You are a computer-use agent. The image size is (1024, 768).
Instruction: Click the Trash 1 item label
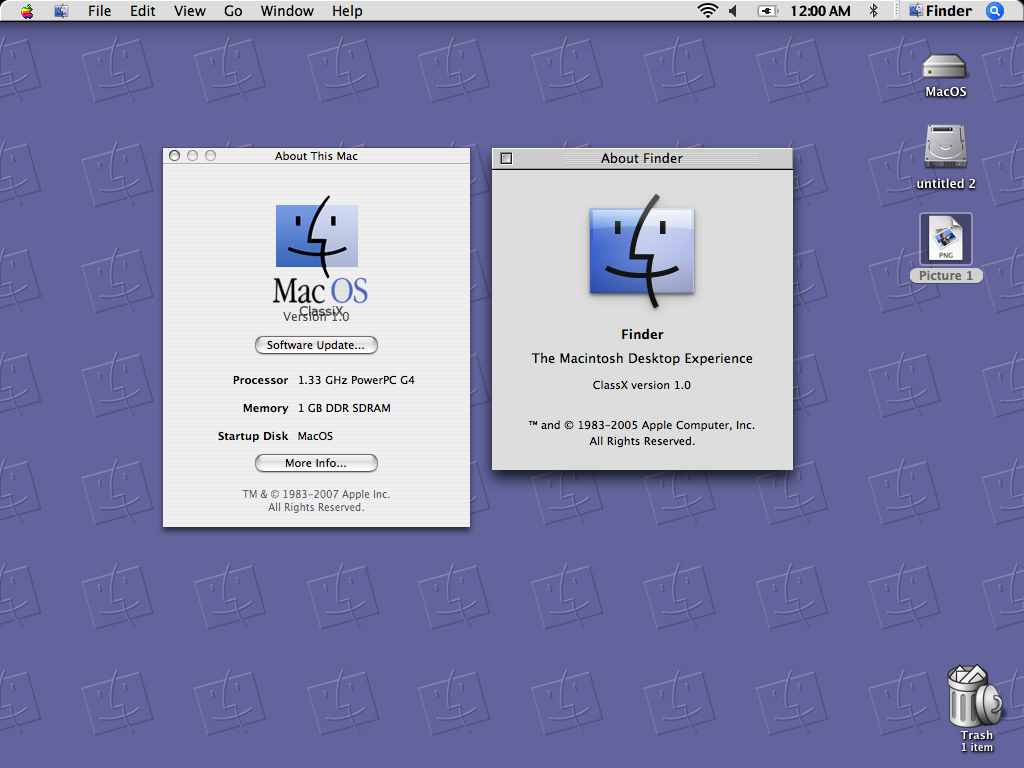(976, 741)
